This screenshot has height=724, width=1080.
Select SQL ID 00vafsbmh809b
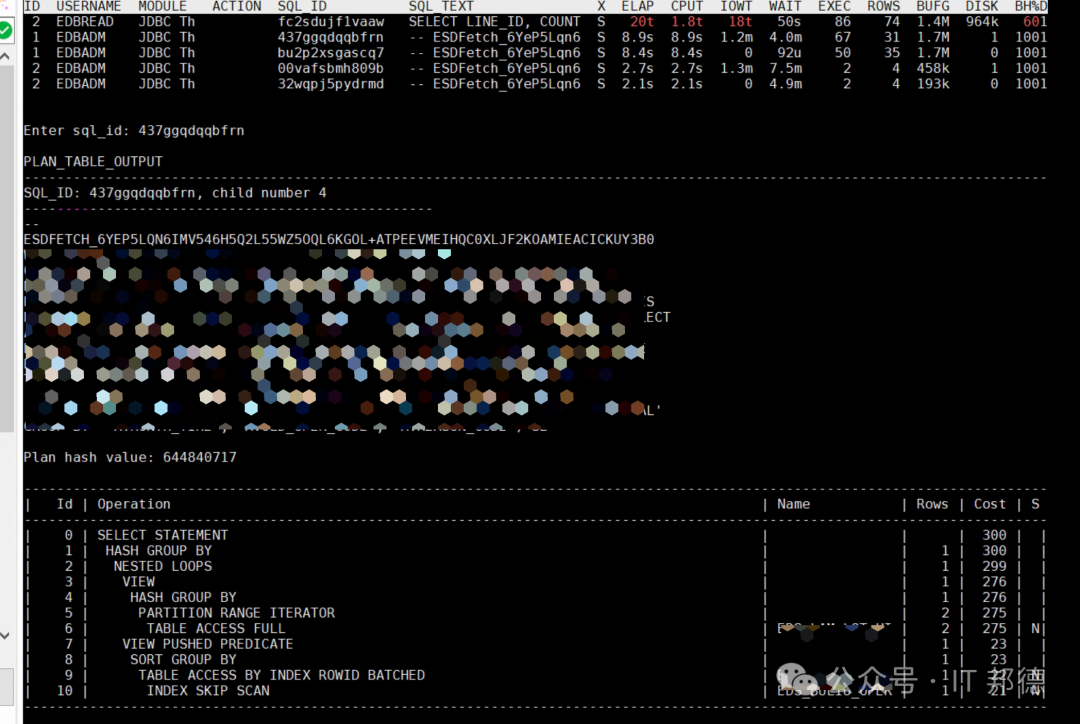331,68
